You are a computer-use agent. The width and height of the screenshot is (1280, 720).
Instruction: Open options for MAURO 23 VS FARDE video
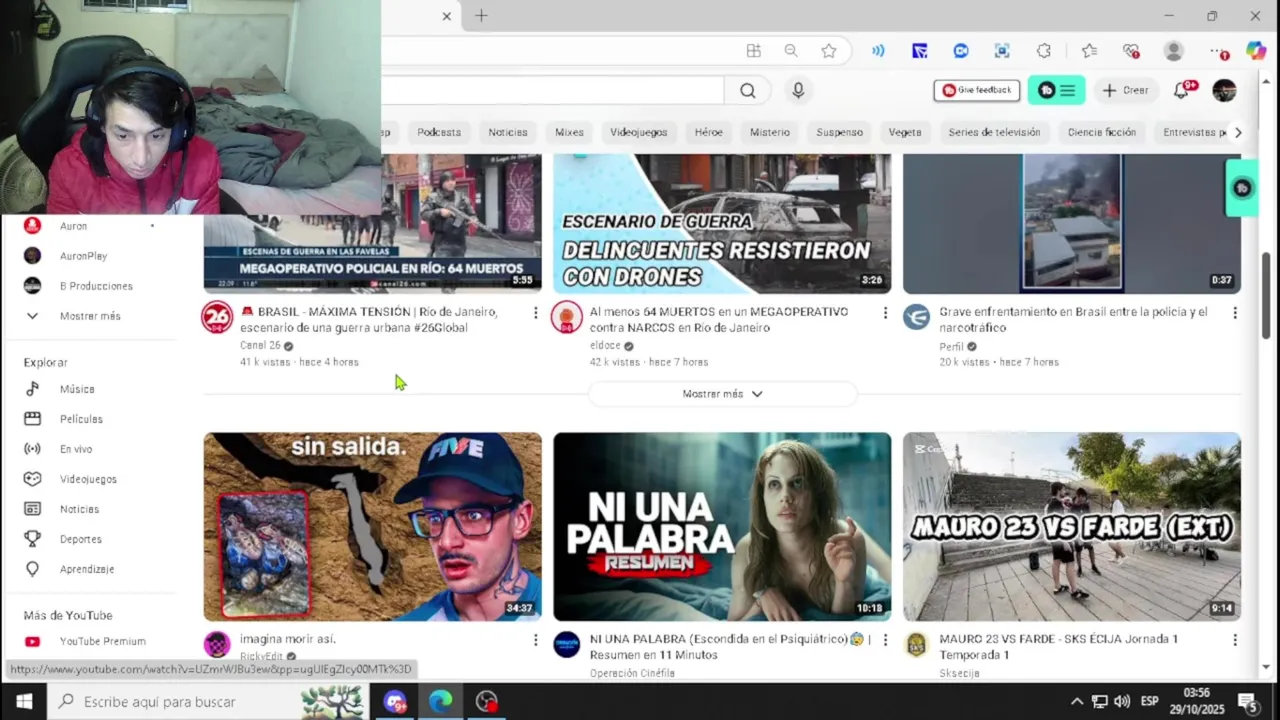pos(1235,640)
